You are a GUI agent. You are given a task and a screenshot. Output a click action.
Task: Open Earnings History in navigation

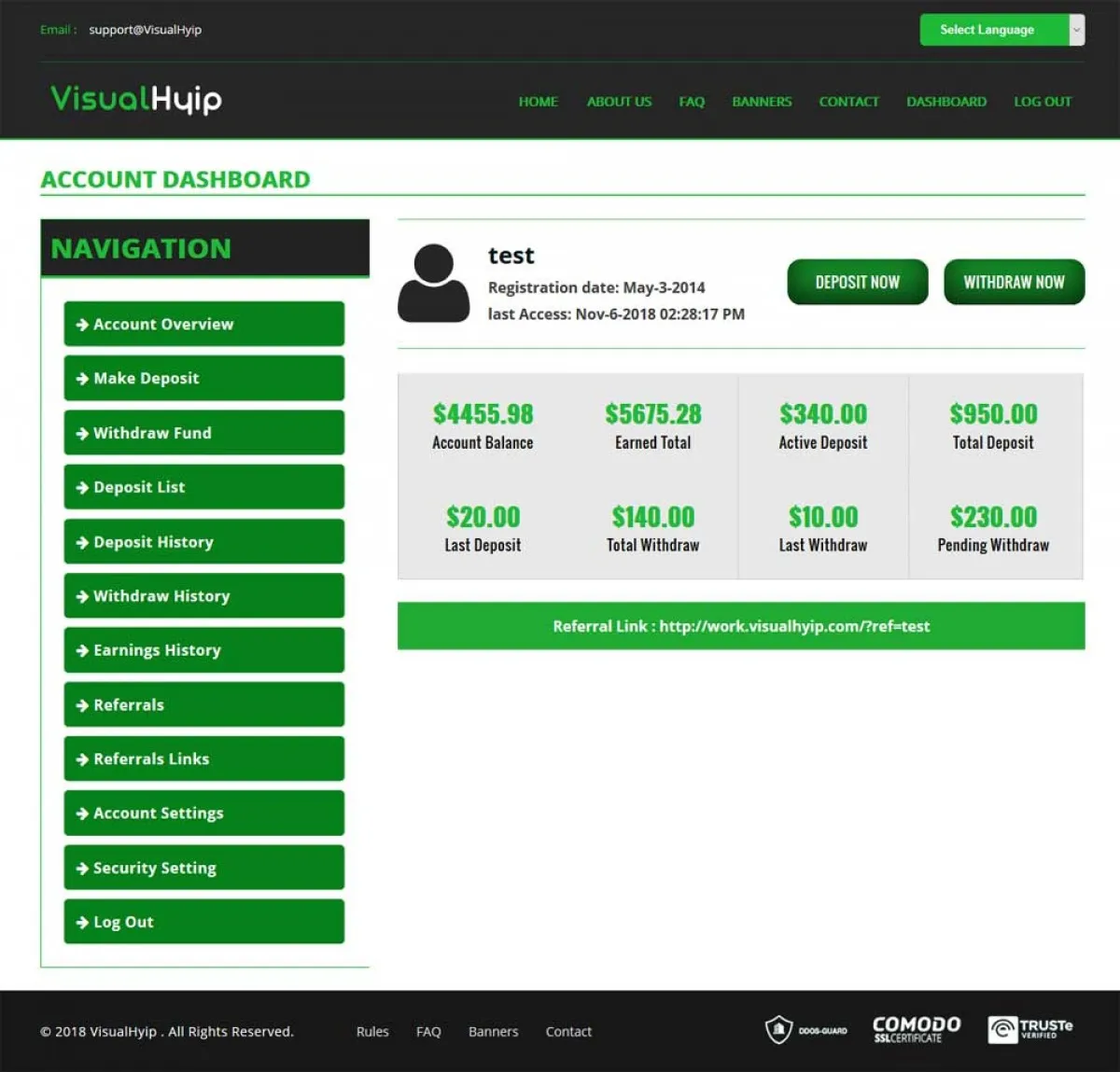pos(203,650)
